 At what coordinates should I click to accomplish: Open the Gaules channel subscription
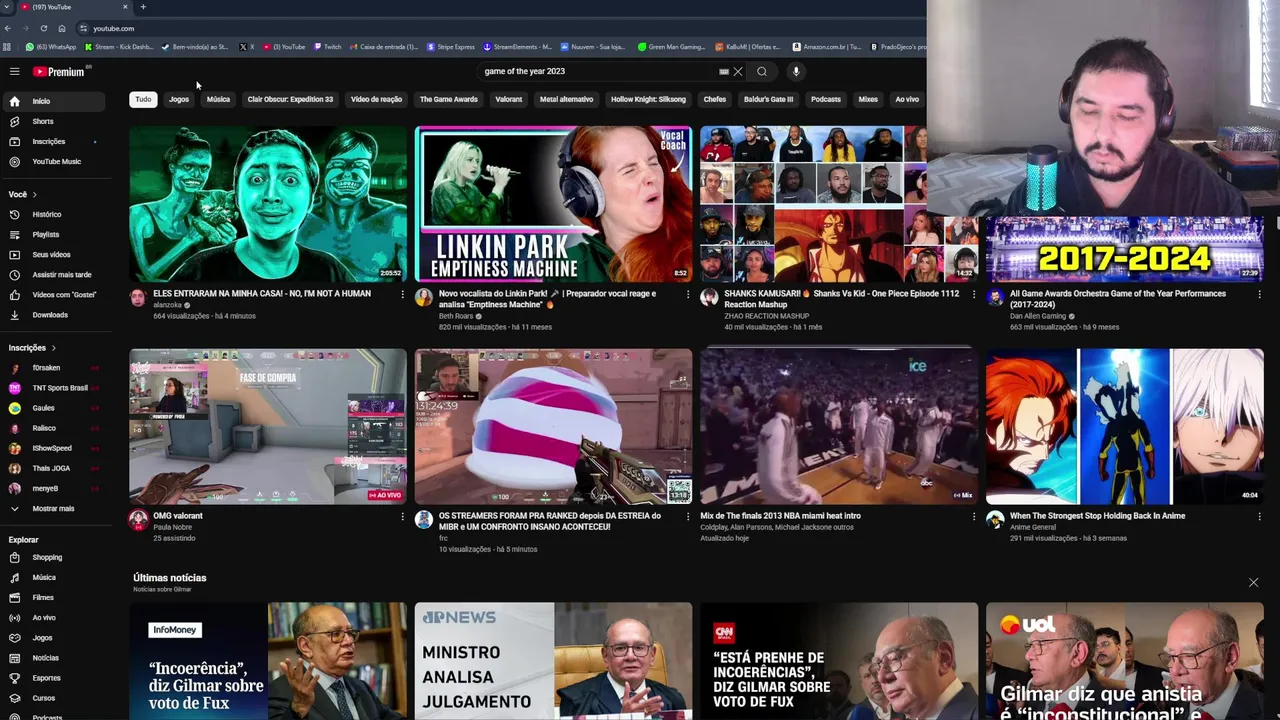pos(53,408)
